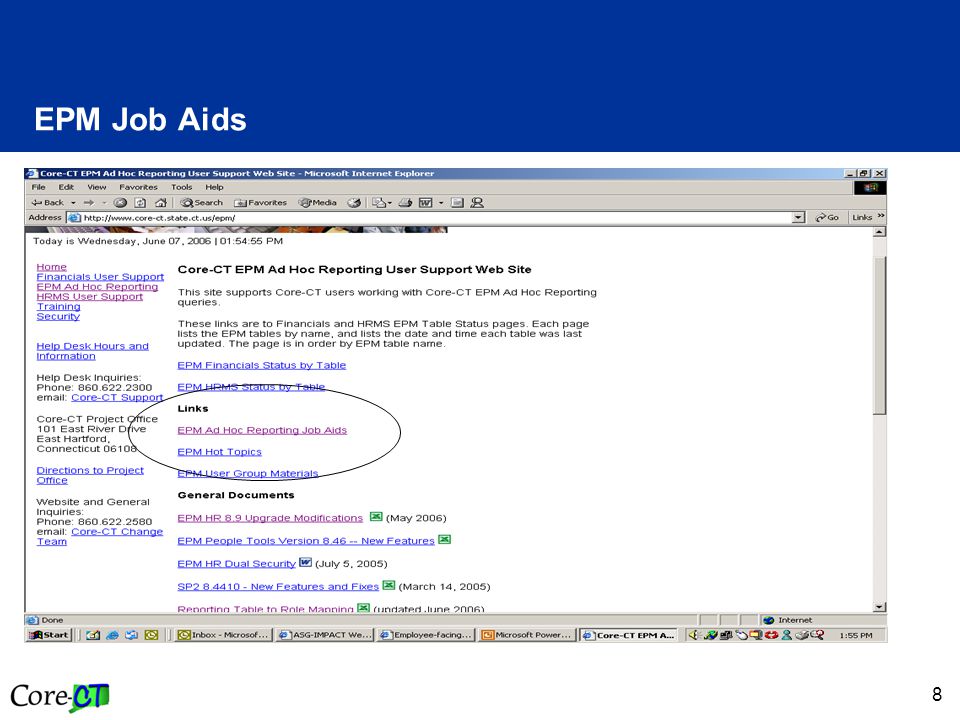Click the Mail icon in toolbar
The width and height of the screenshot is (960, 720).
[x=379, y=203]
